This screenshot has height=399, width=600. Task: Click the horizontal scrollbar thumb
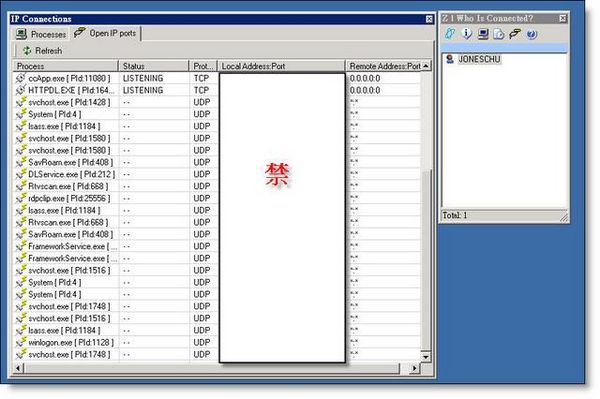pyautogui.click(x=212, y=368)
